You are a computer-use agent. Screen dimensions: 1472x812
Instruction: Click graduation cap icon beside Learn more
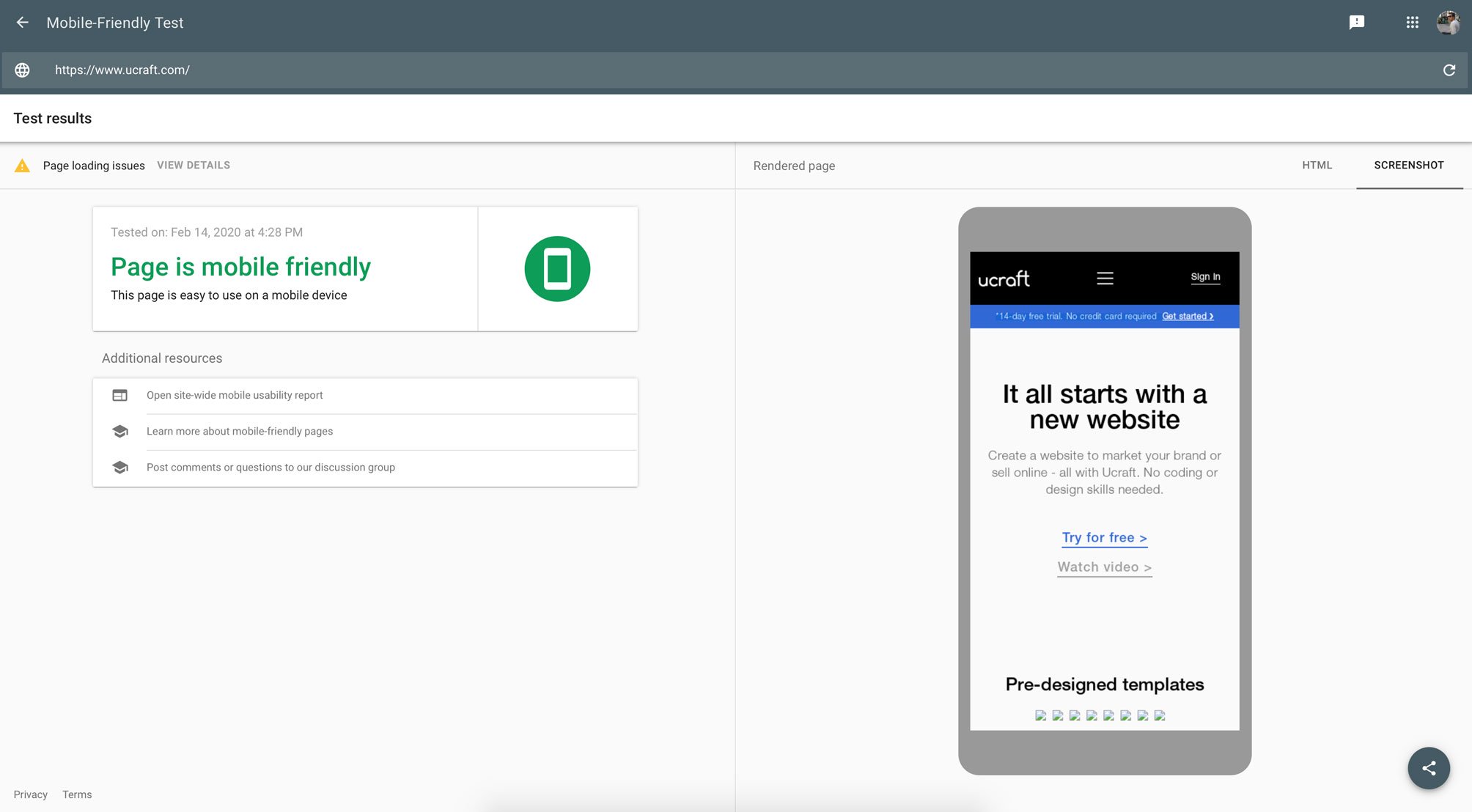(x=120, y=432)
